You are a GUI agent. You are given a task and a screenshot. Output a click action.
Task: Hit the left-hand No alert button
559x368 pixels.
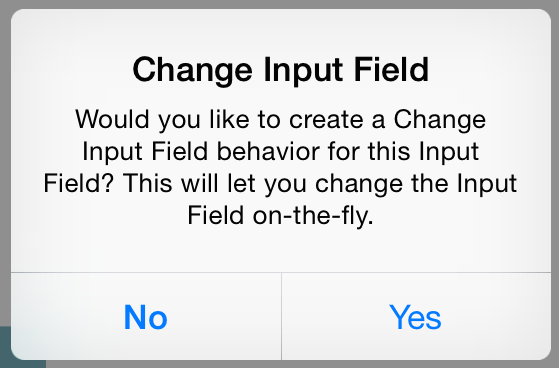pos(146,317)
